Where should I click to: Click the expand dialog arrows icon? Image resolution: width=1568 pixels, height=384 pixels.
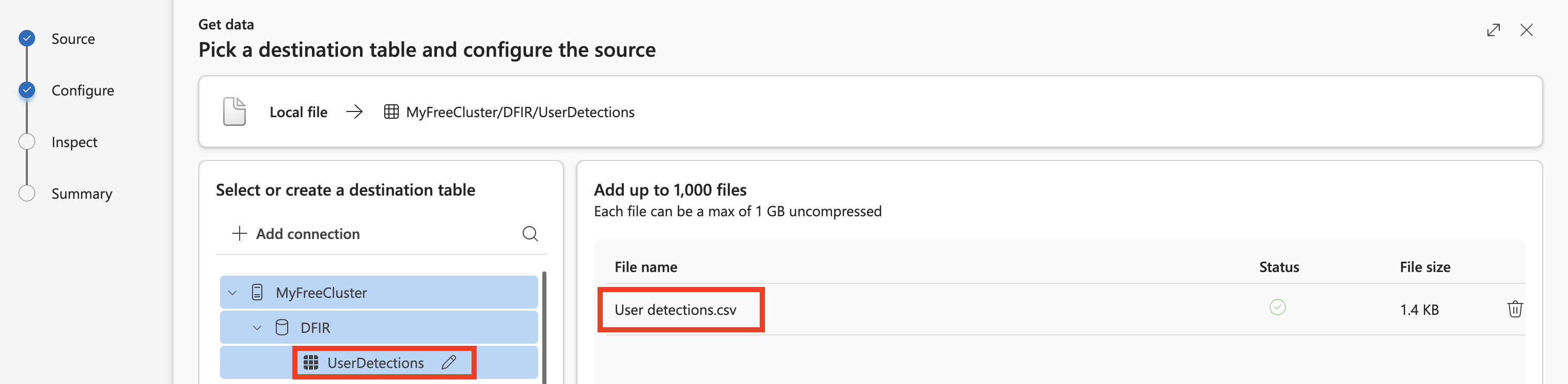(1493, 30)
